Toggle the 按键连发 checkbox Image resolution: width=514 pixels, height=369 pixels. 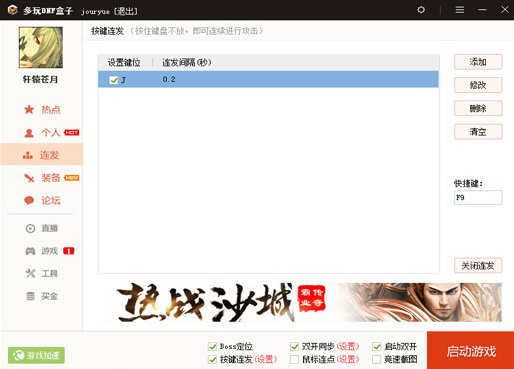(x=212, y=359)
